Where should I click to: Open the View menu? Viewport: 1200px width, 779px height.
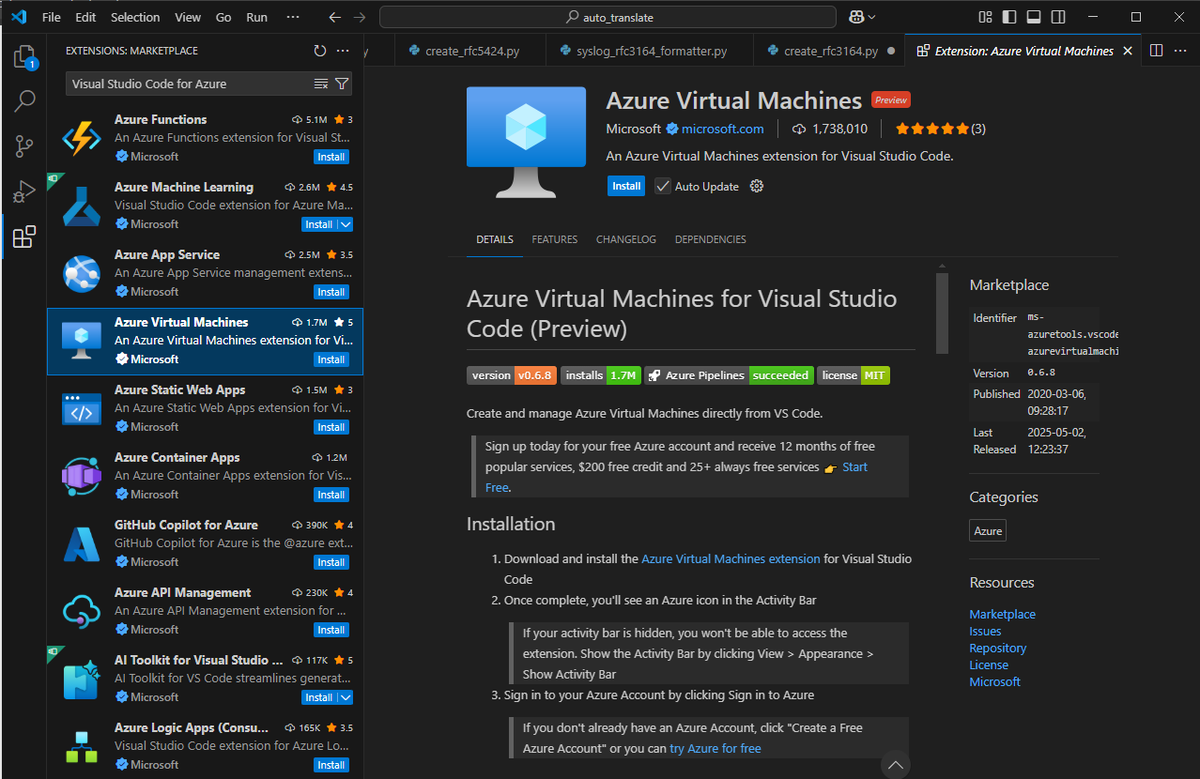pyautogui.click(x=188, y=17)
